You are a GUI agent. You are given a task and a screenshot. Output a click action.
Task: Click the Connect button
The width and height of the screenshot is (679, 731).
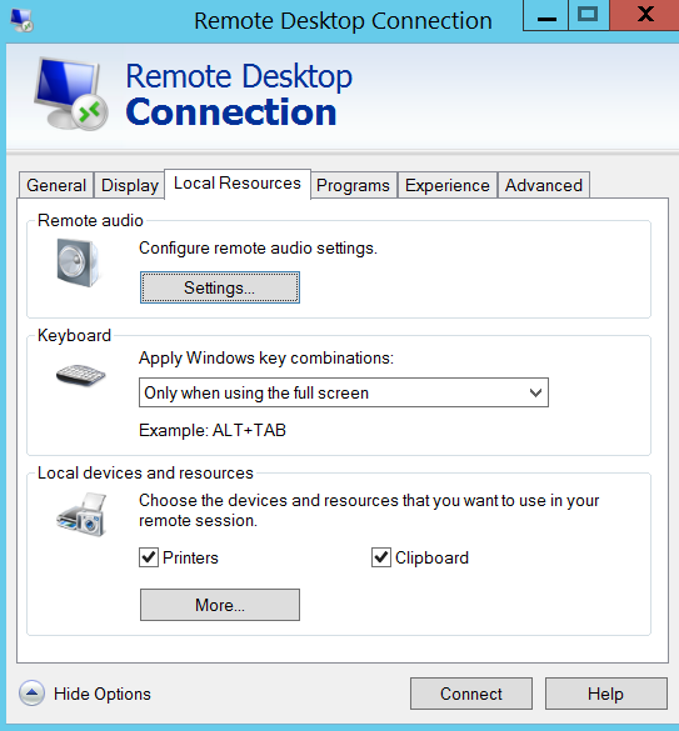[471, 694]
